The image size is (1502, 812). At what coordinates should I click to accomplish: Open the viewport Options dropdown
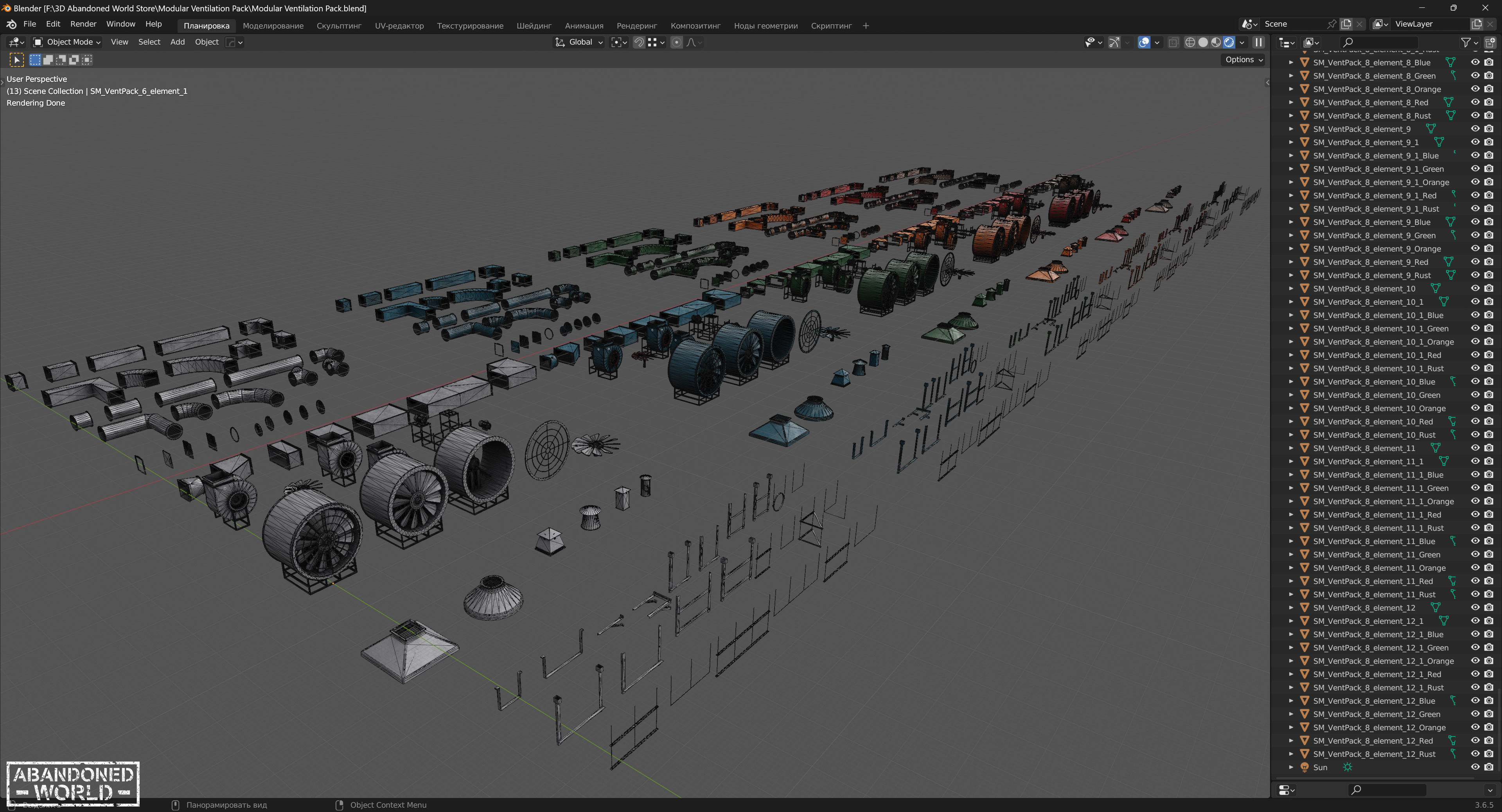1243,59
